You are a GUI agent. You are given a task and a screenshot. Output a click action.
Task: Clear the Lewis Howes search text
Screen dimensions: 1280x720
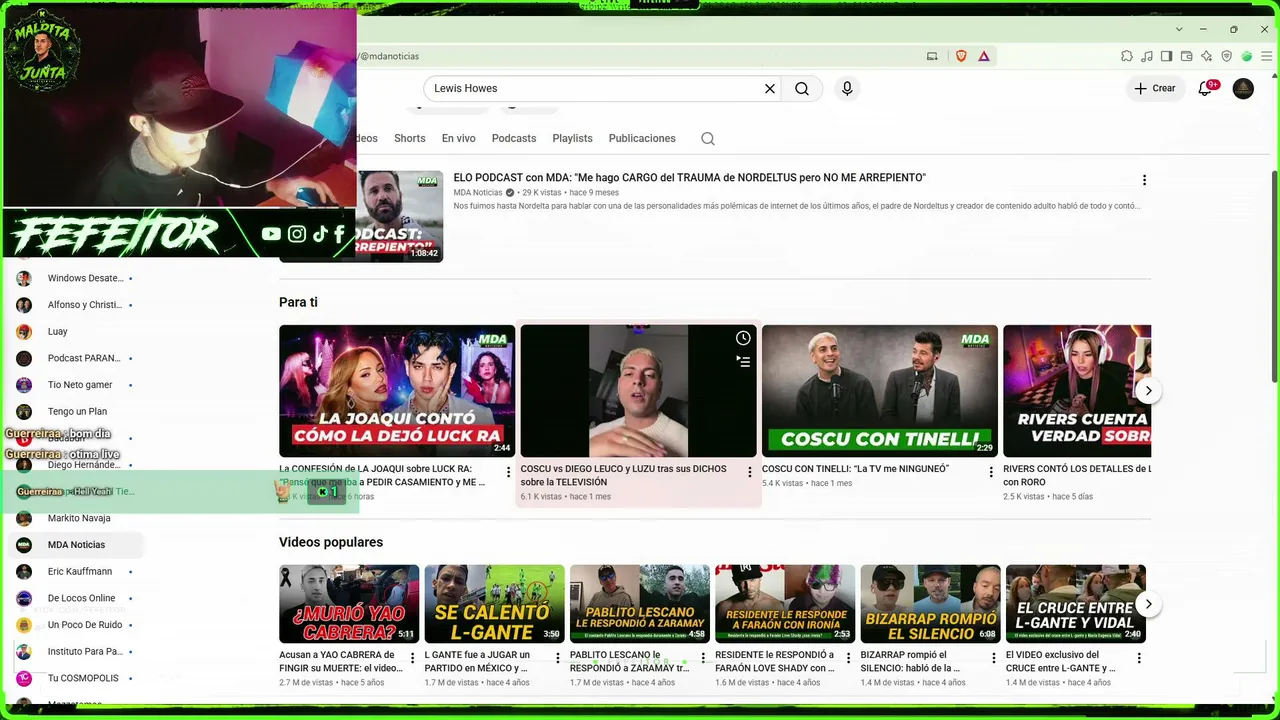(x=770, y=89)
